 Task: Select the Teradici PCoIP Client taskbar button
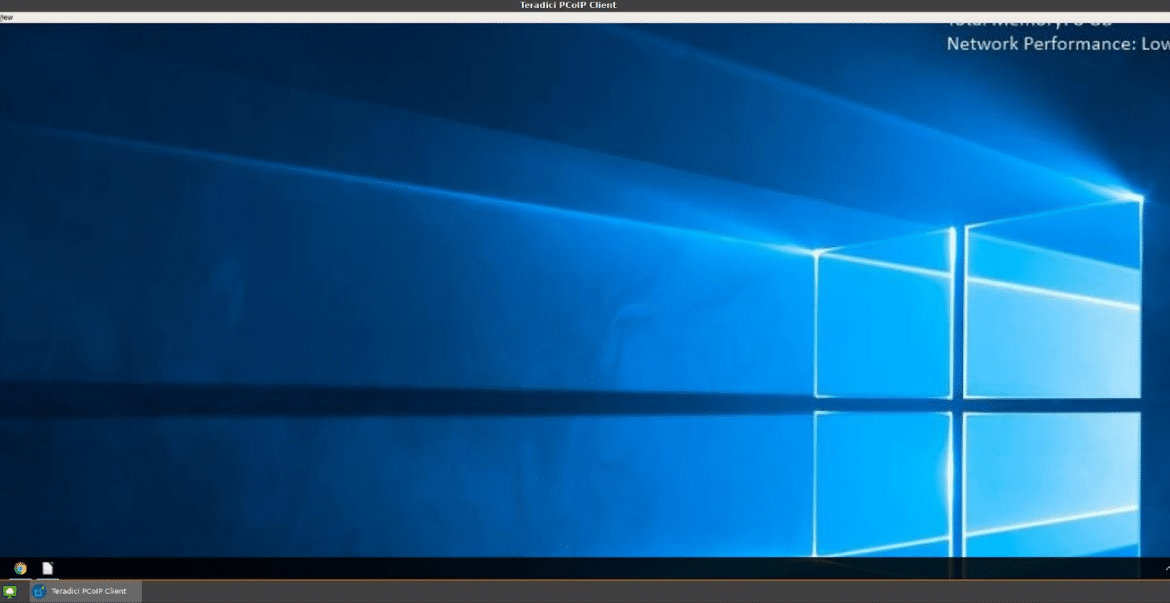86,591
